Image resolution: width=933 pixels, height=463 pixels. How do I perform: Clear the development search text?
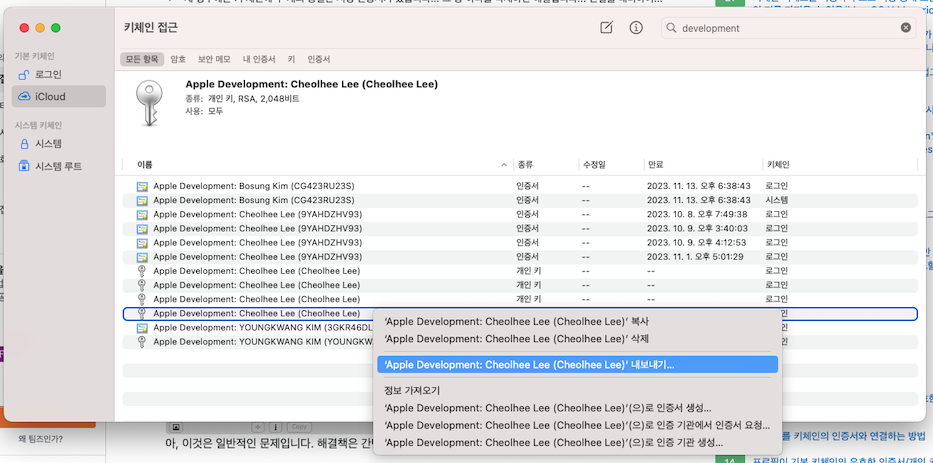[x=906, y=28]
